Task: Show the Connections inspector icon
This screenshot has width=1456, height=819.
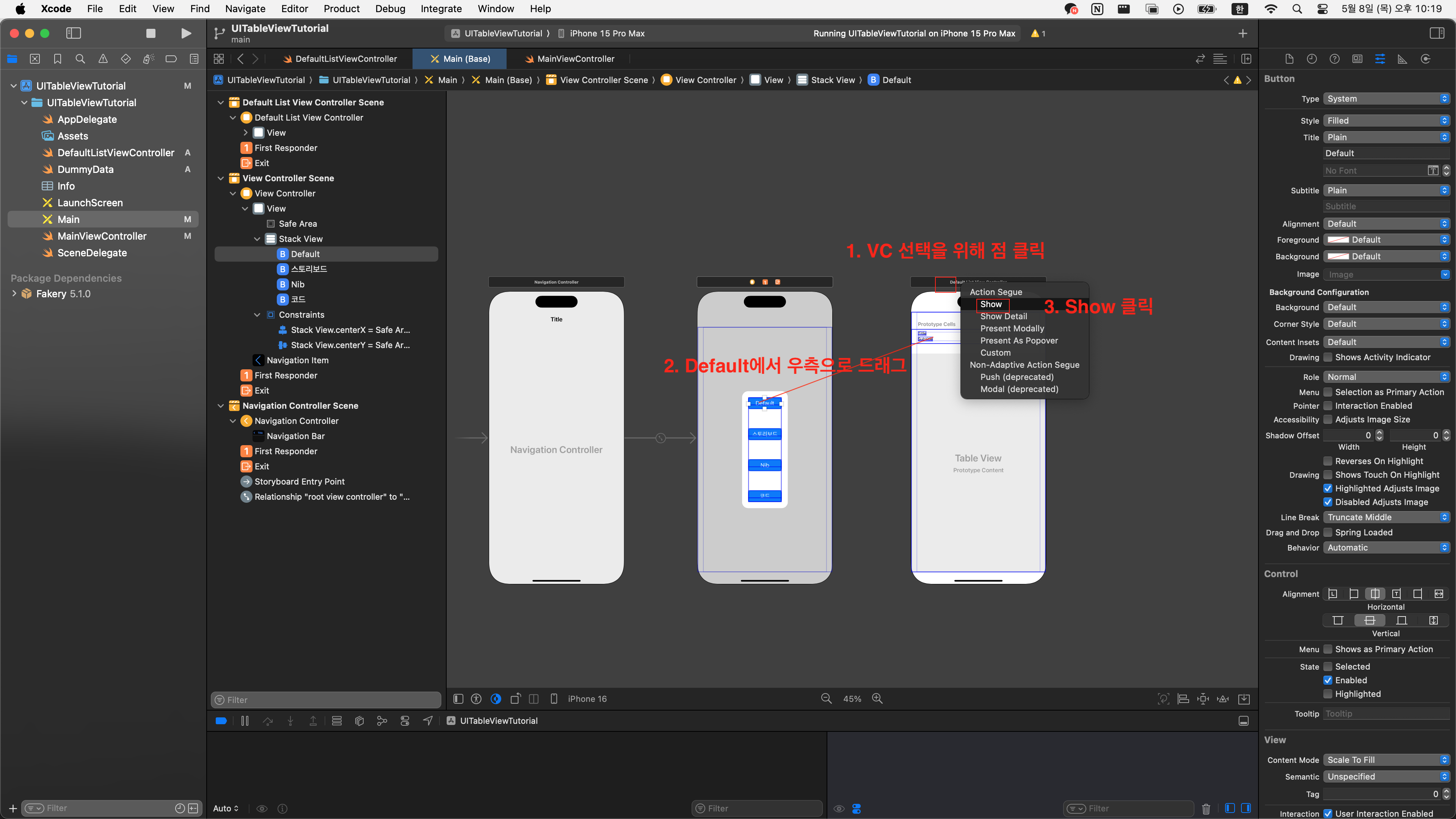Action: point(1426,59)
